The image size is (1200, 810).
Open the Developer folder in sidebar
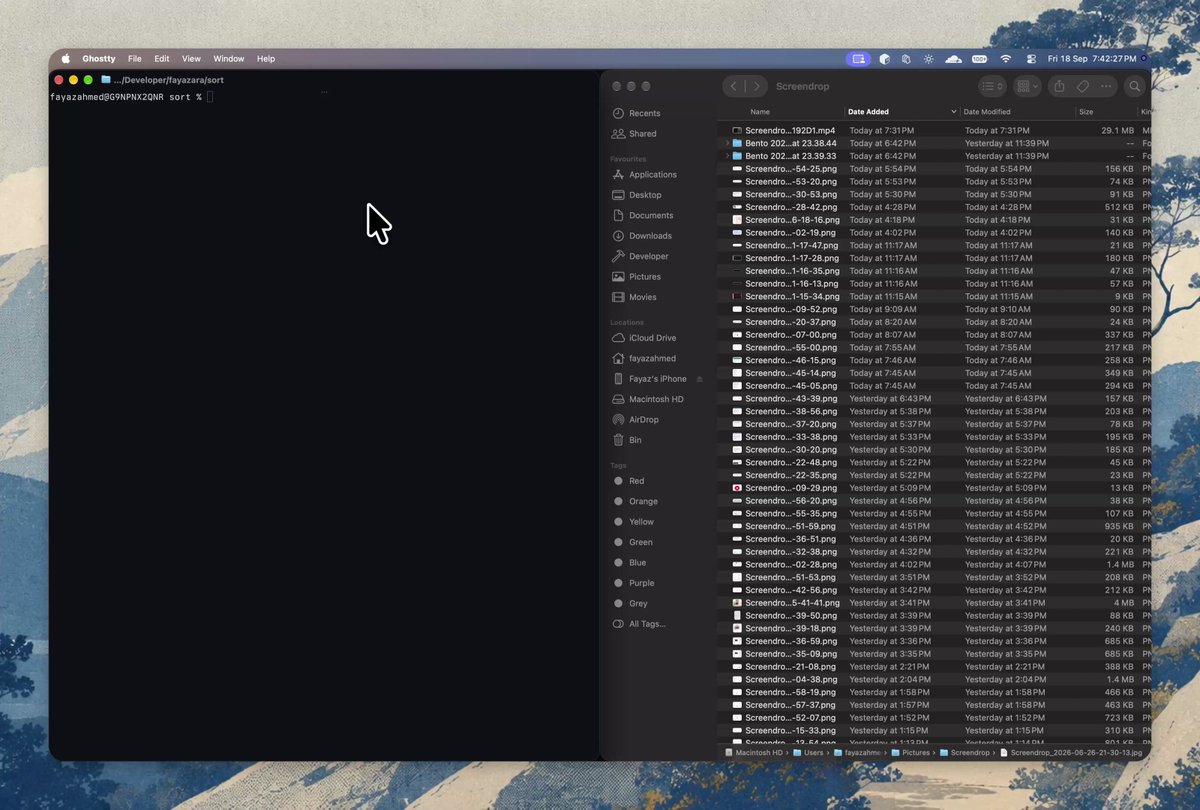640,256
